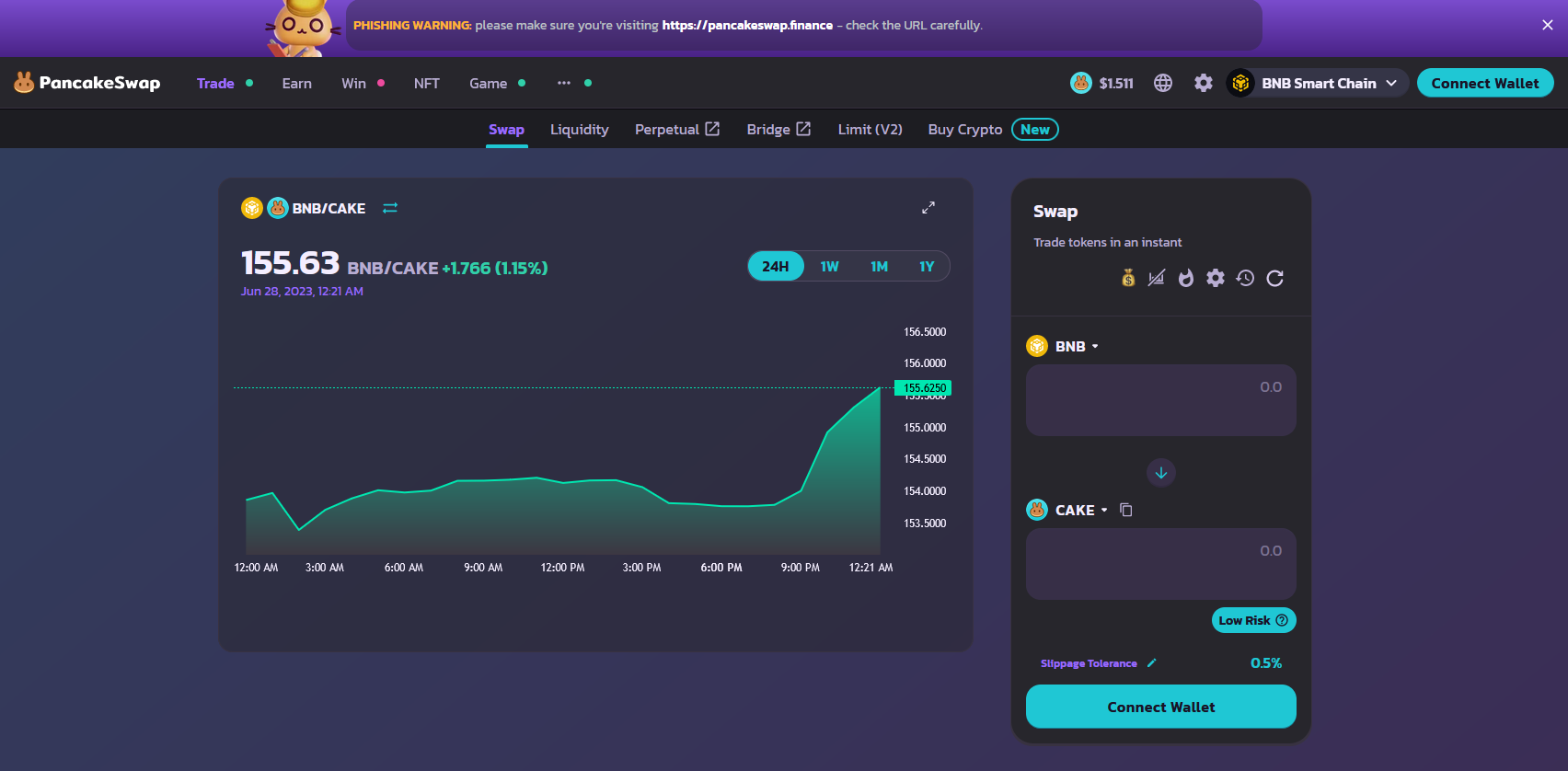
Task: Click the +1.766 (1.15%) price change
Action: pyautogui.click(x=495, y=268)
